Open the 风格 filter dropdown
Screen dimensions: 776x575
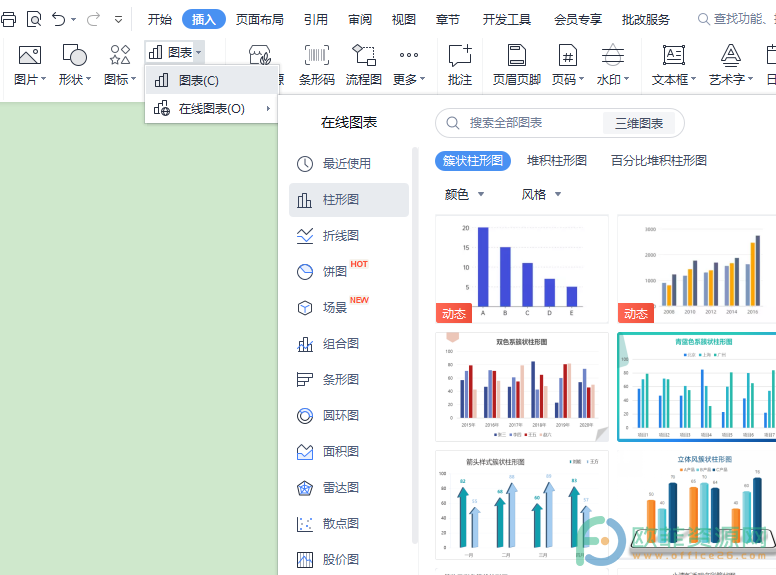541,194
